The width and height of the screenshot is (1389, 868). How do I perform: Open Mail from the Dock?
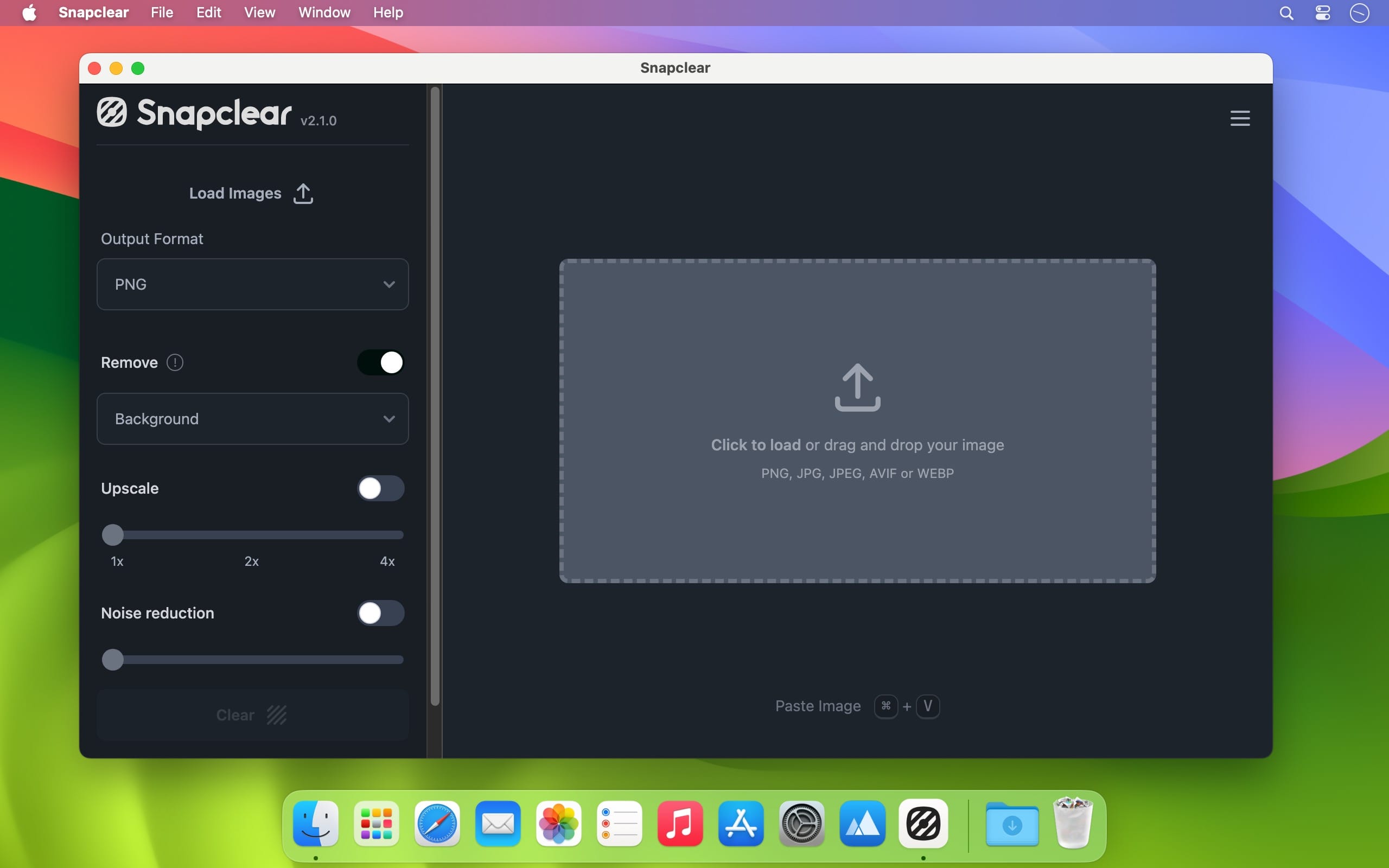pos(498,824)
